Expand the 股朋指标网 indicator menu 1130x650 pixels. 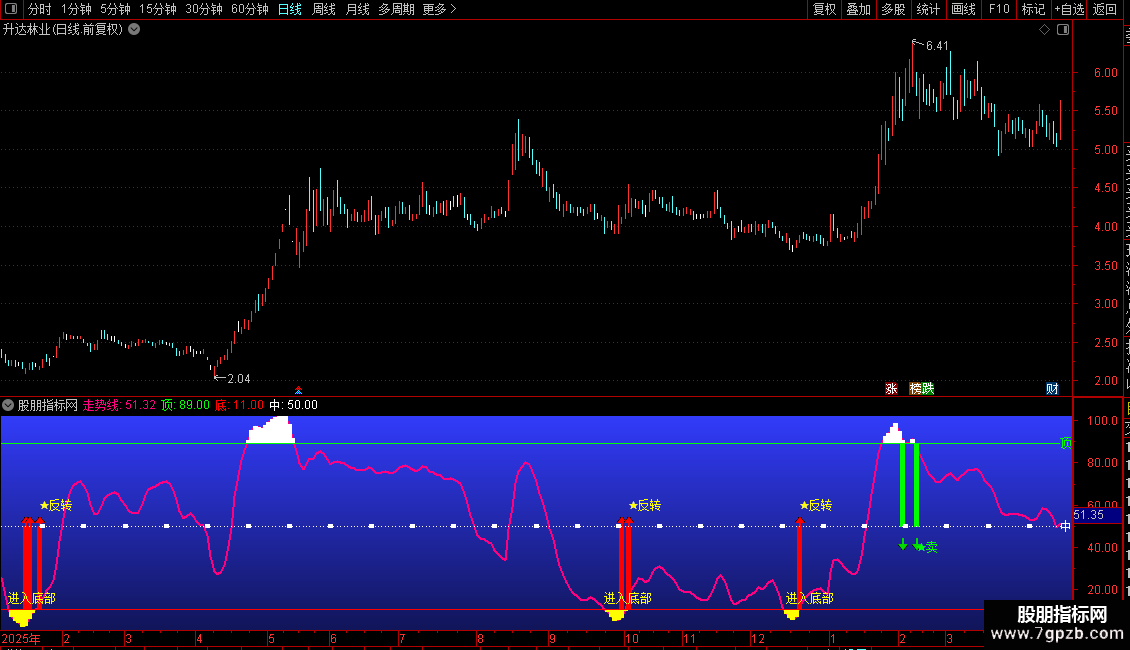point(8,405)
